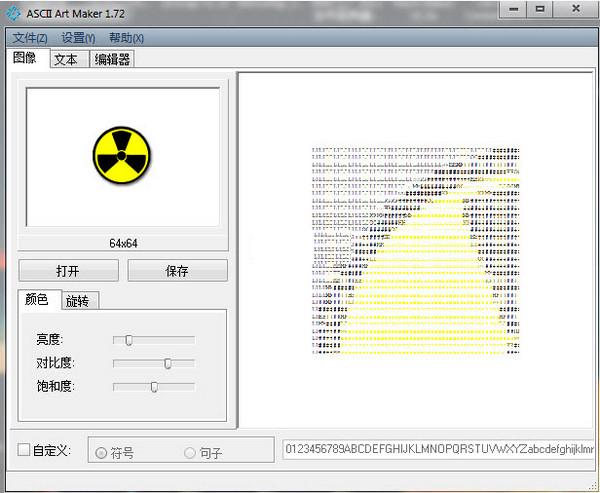Select the 句子 radio button
The width and height of the screenshot is (600, 493).
[190, 453]
